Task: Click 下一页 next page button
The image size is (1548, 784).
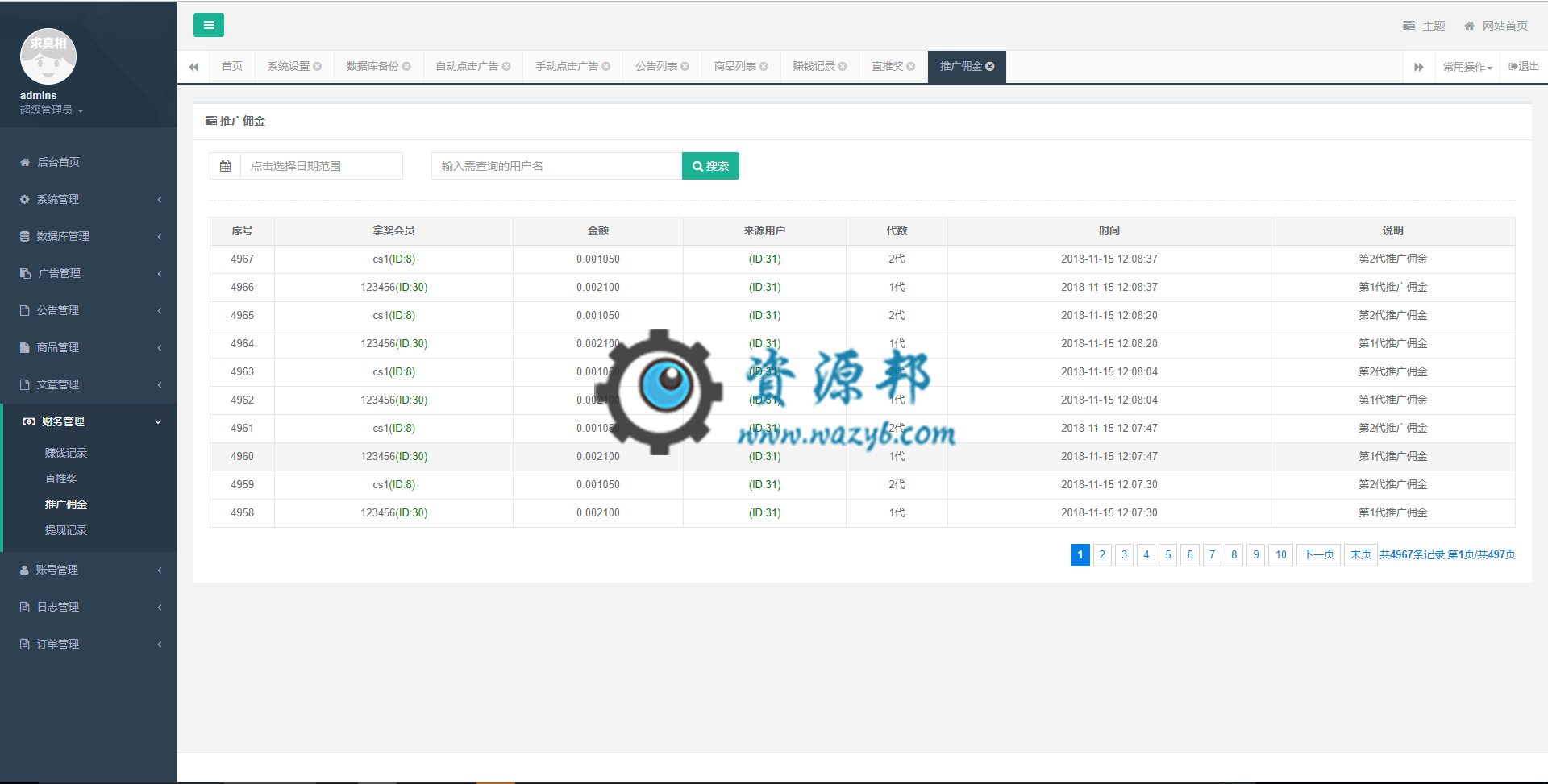Action: 1319,554
